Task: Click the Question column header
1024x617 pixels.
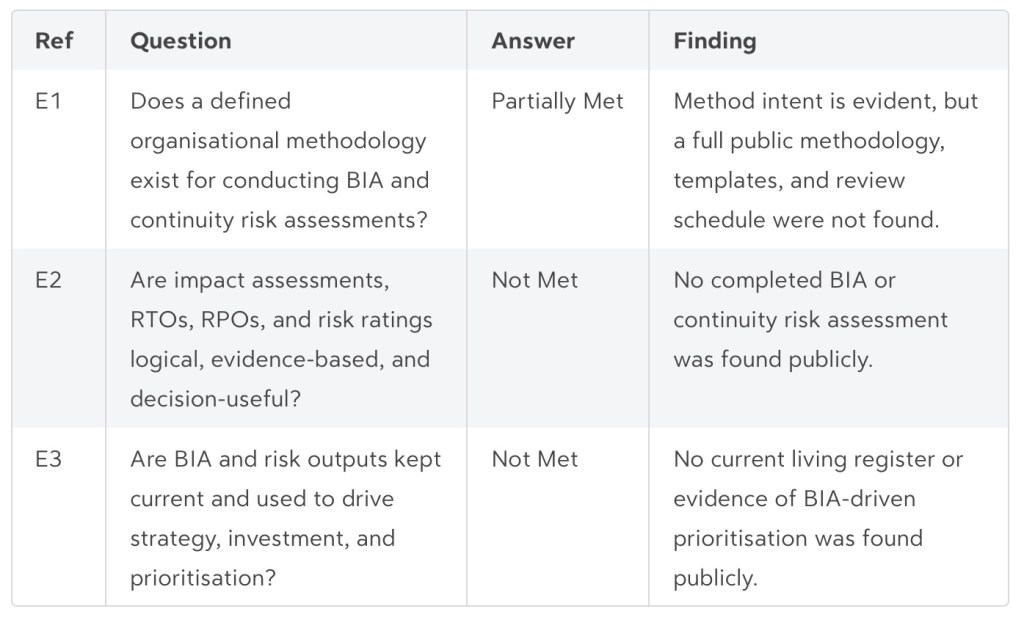Action: (x=180, y=41)
